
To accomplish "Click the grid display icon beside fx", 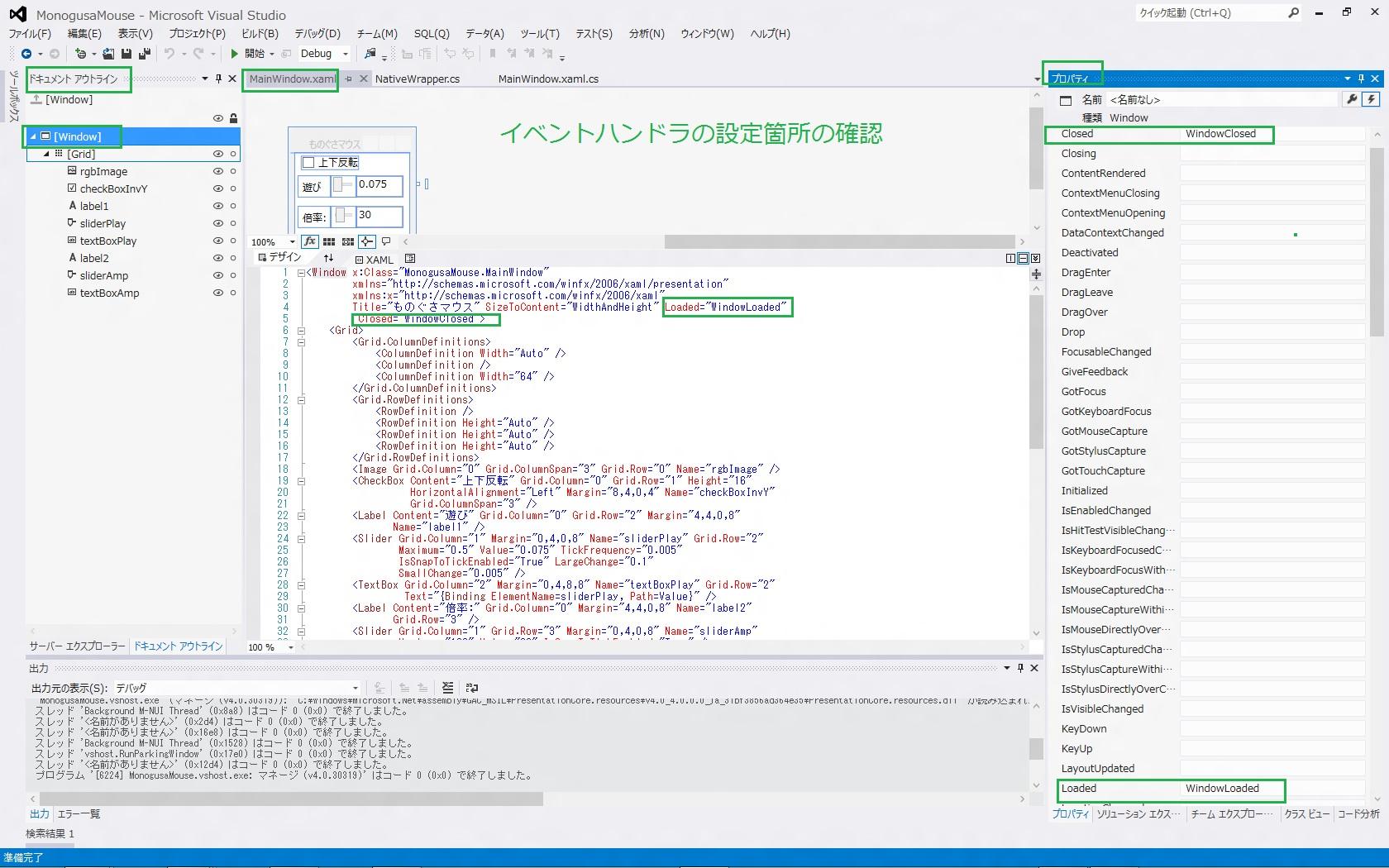I will tap(329, 241).
